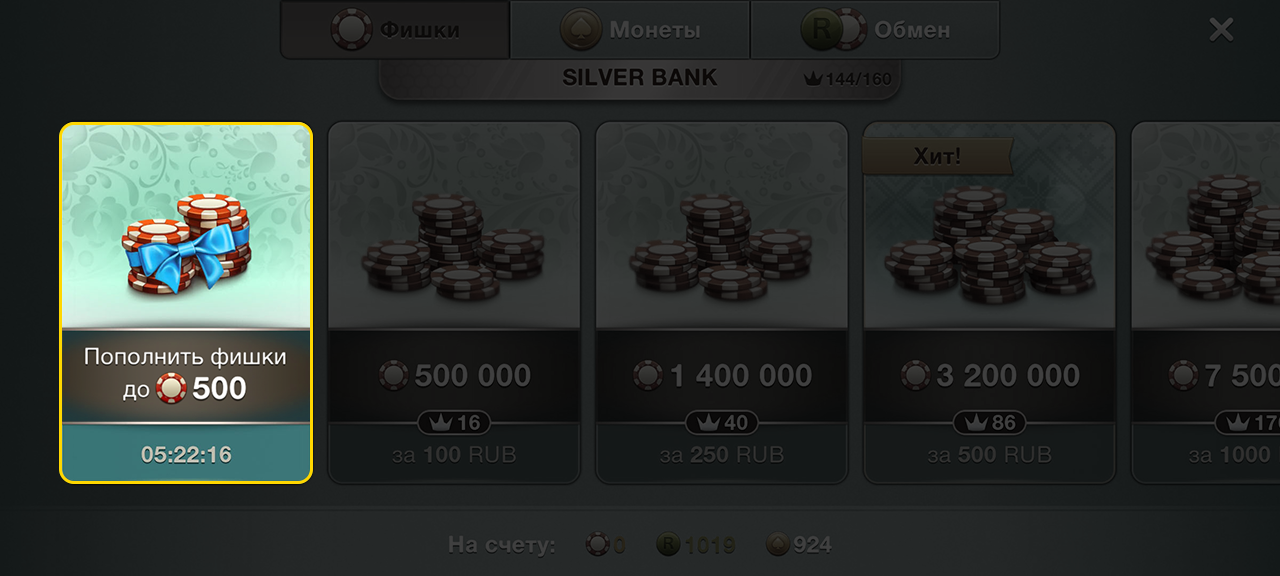Click the crown 86 points badge
The image size is (1280, 576).
(990, 423)
